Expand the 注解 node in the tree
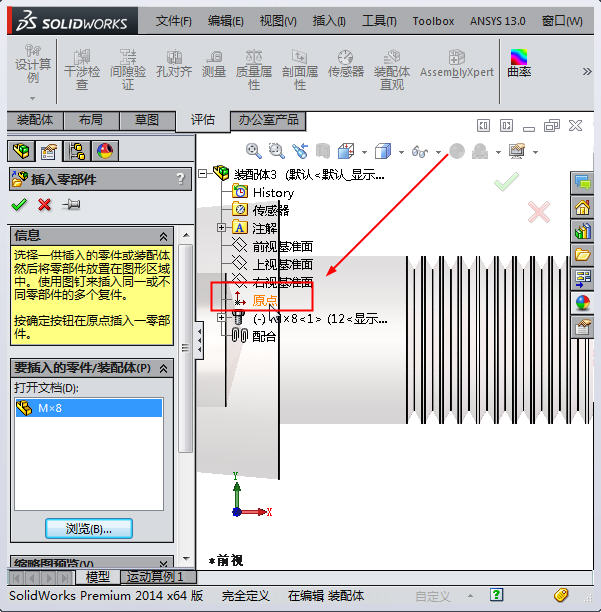This screenshot has width=601, height=612. click(x=222, y=228)
